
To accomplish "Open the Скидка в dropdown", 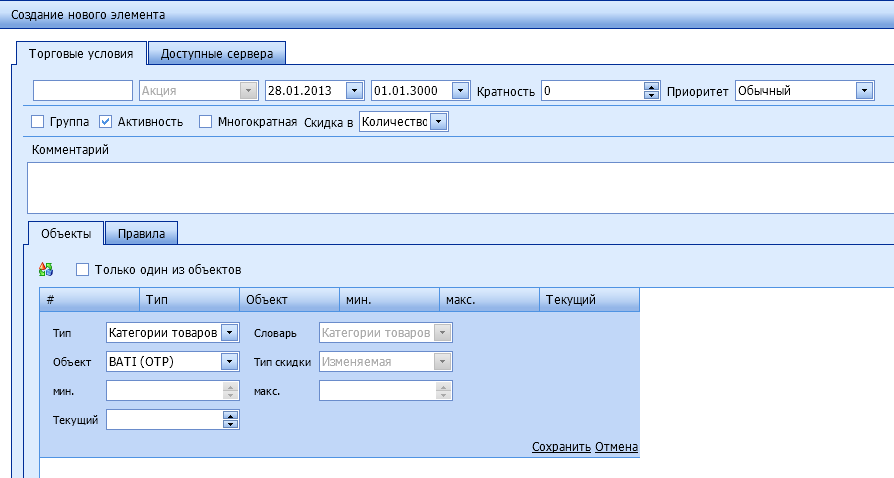I will pyautogui.click(x=438, y=122).
